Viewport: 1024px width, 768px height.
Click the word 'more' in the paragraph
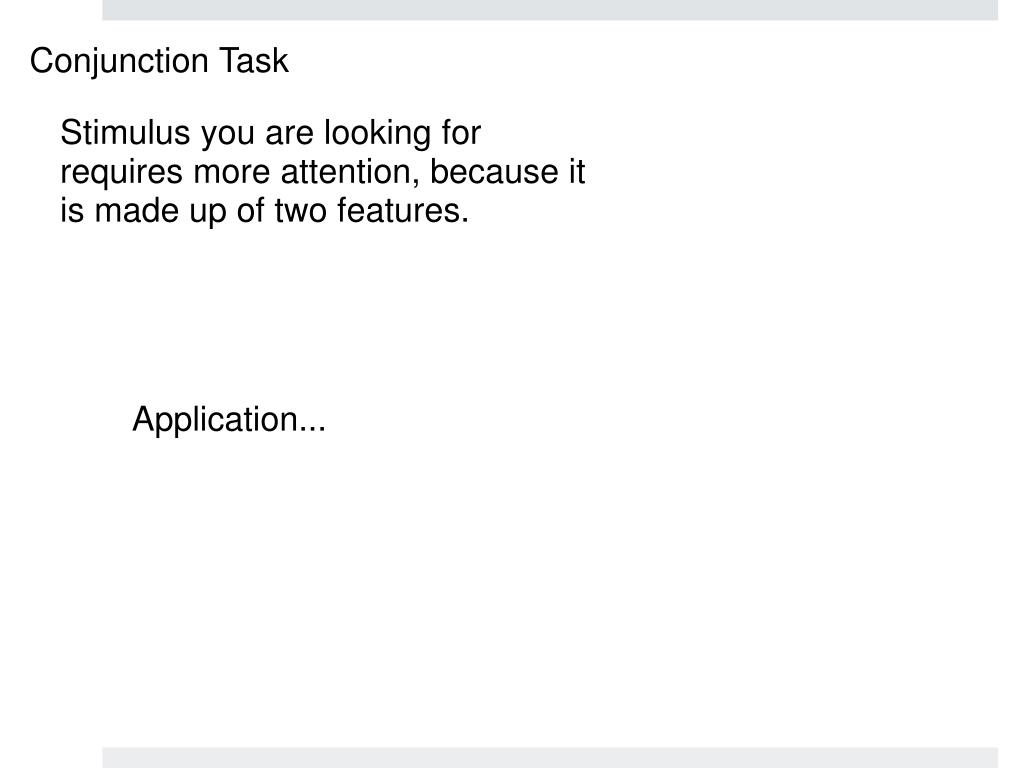pyautogui.click(x=232, y=174)
